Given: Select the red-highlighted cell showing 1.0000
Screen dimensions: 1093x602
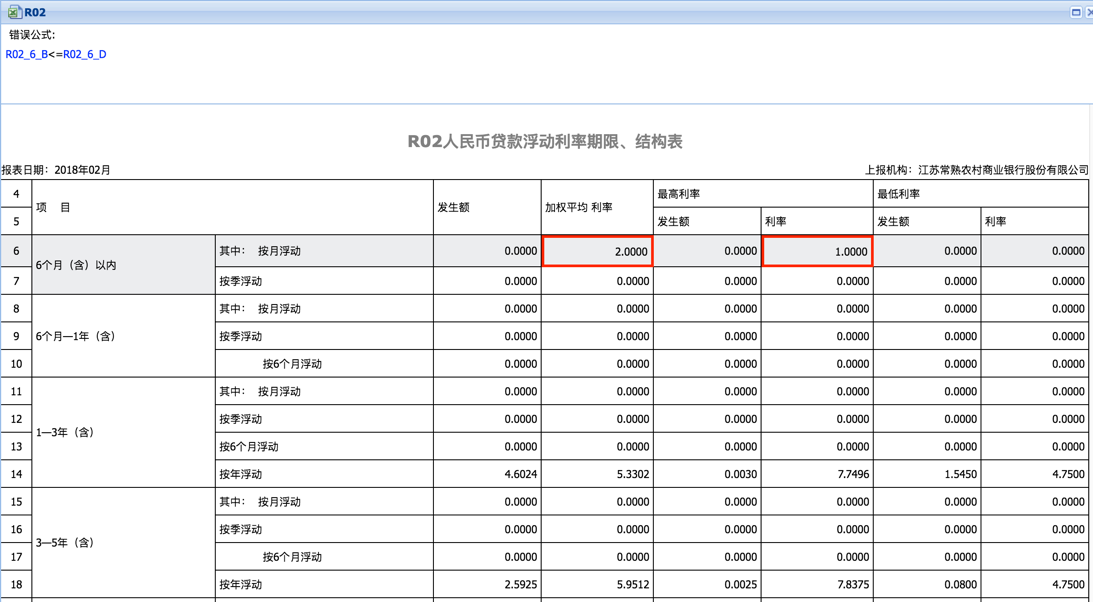Looking at the screenshot, I should click(817, 251).
